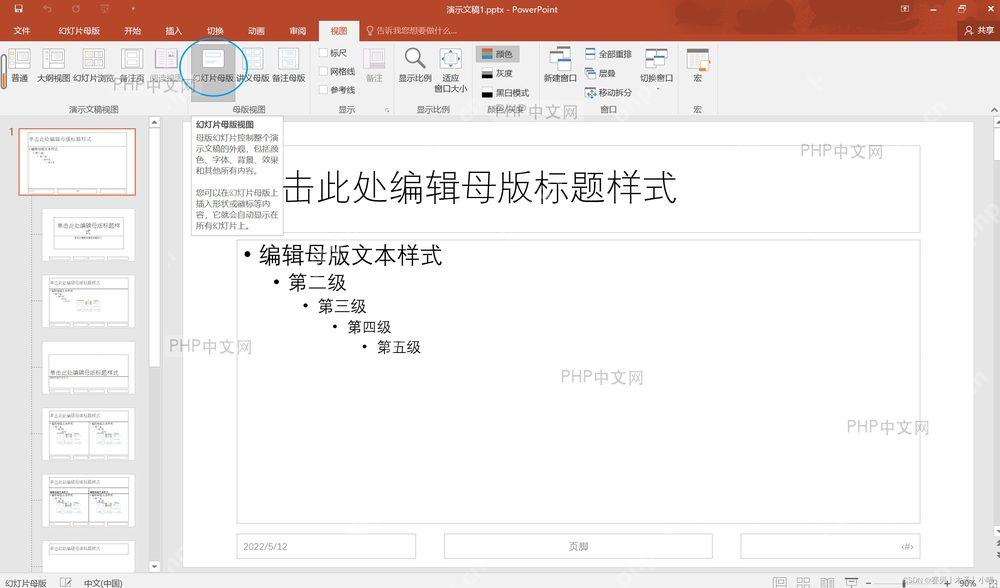The image size is (1000, 588).
Task: Click Arrange All (全部重排)
Action: 608,54
